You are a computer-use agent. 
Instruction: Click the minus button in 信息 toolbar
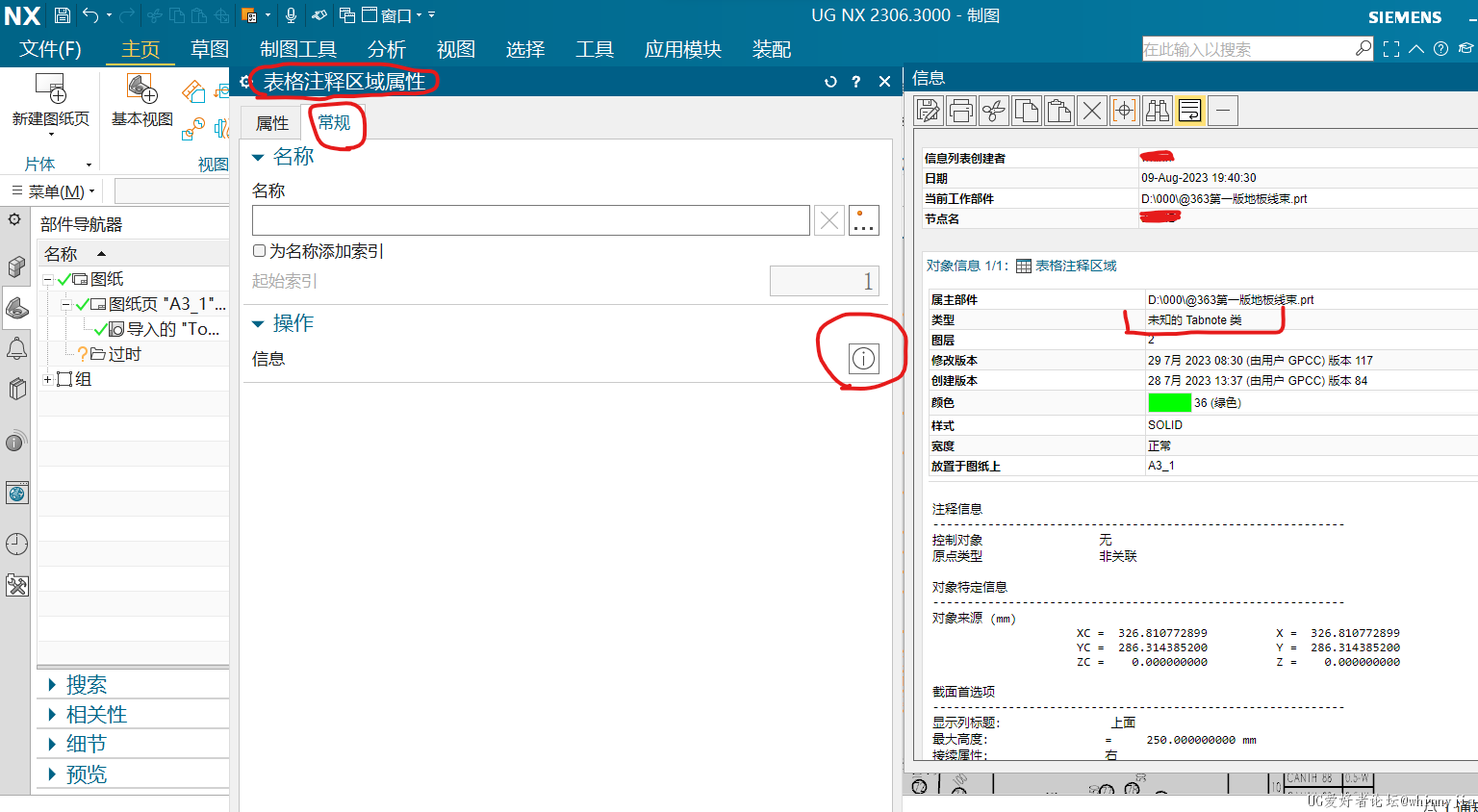[1223, 111]
